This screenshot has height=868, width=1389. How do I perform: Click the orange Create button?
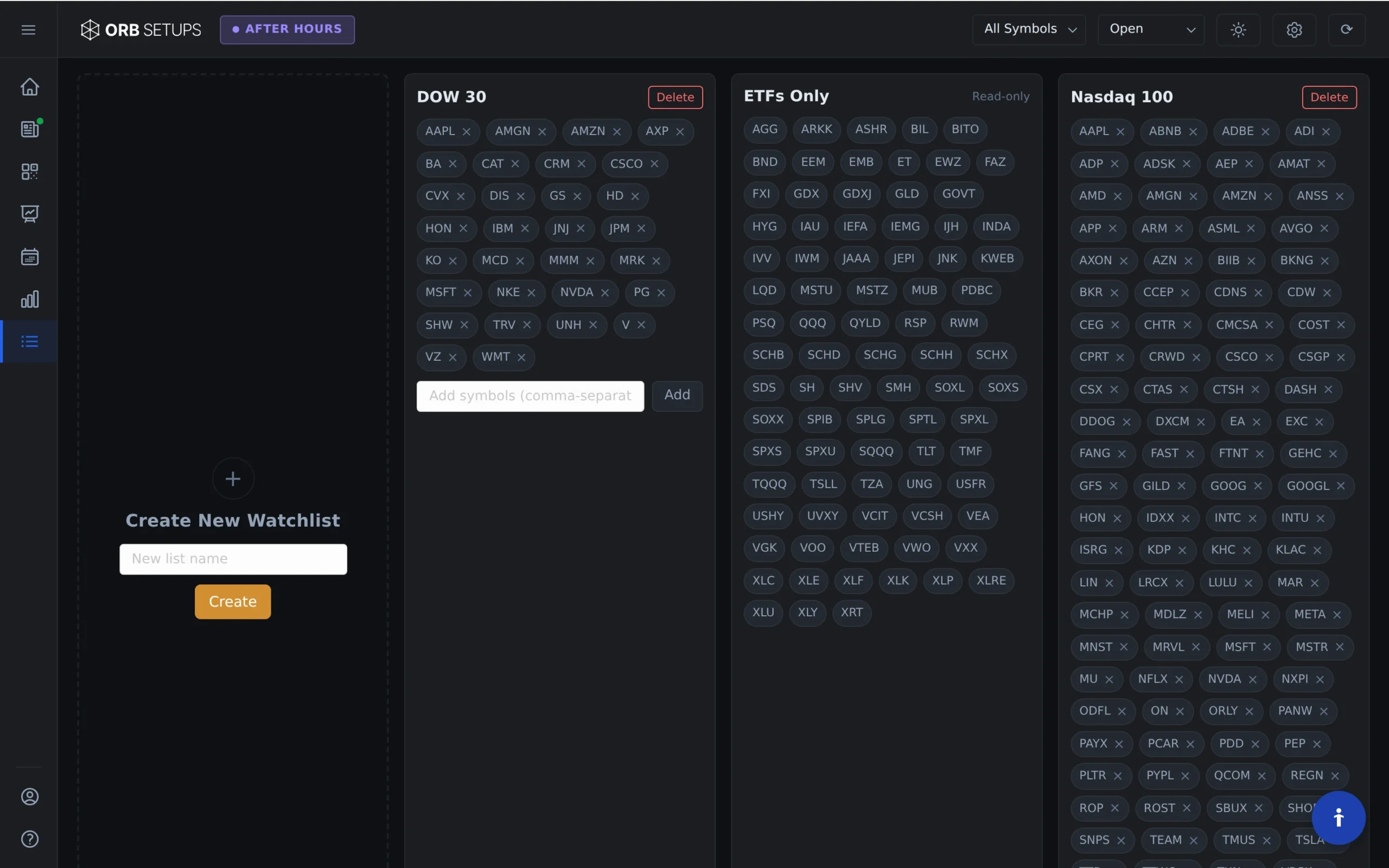click(x=232, y=602)
